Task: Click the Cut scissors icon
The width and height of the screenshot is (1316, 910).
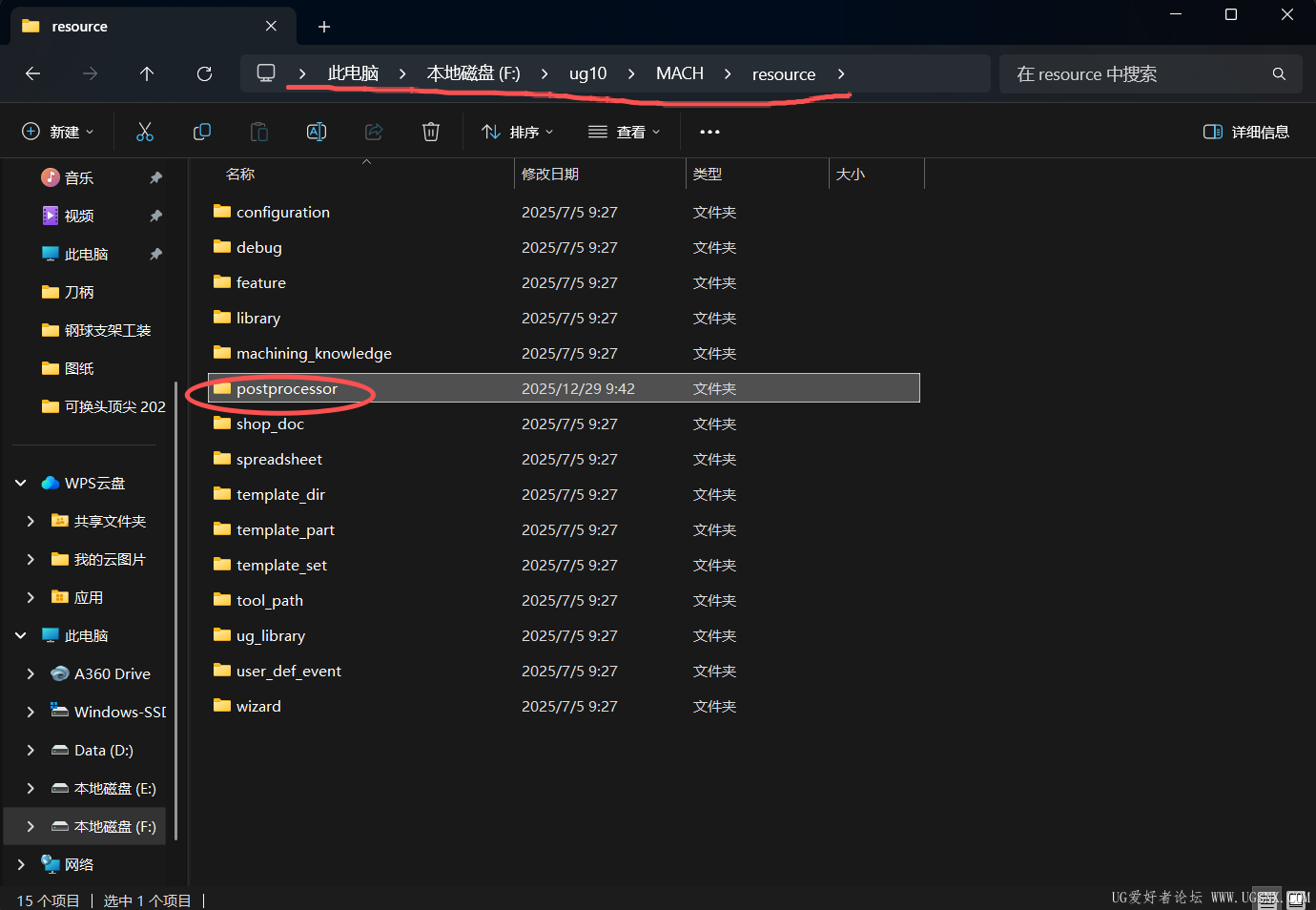Action: pos(145,132)
